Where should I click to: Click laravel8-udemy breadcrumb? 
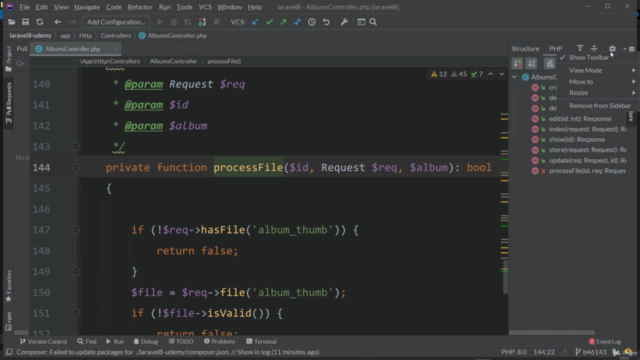[x=31, y=36]
